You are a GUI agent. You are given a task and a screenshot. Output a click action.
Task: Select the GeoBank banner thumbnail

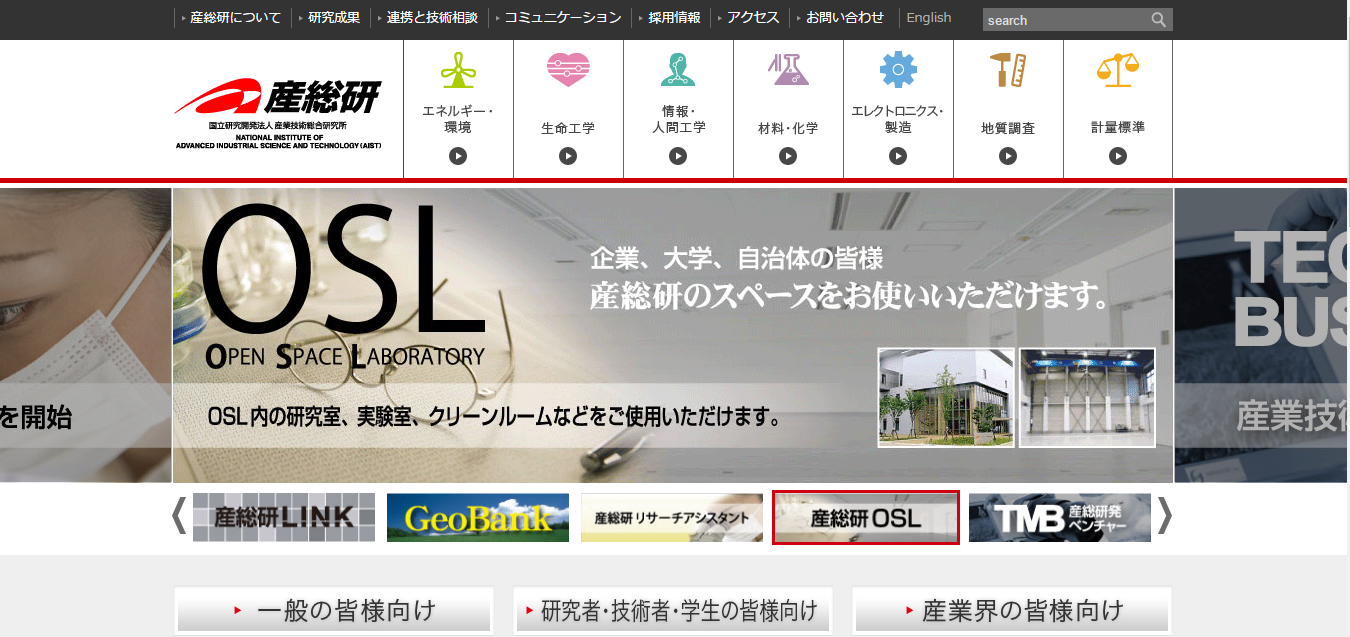click(x=478, y=517)
